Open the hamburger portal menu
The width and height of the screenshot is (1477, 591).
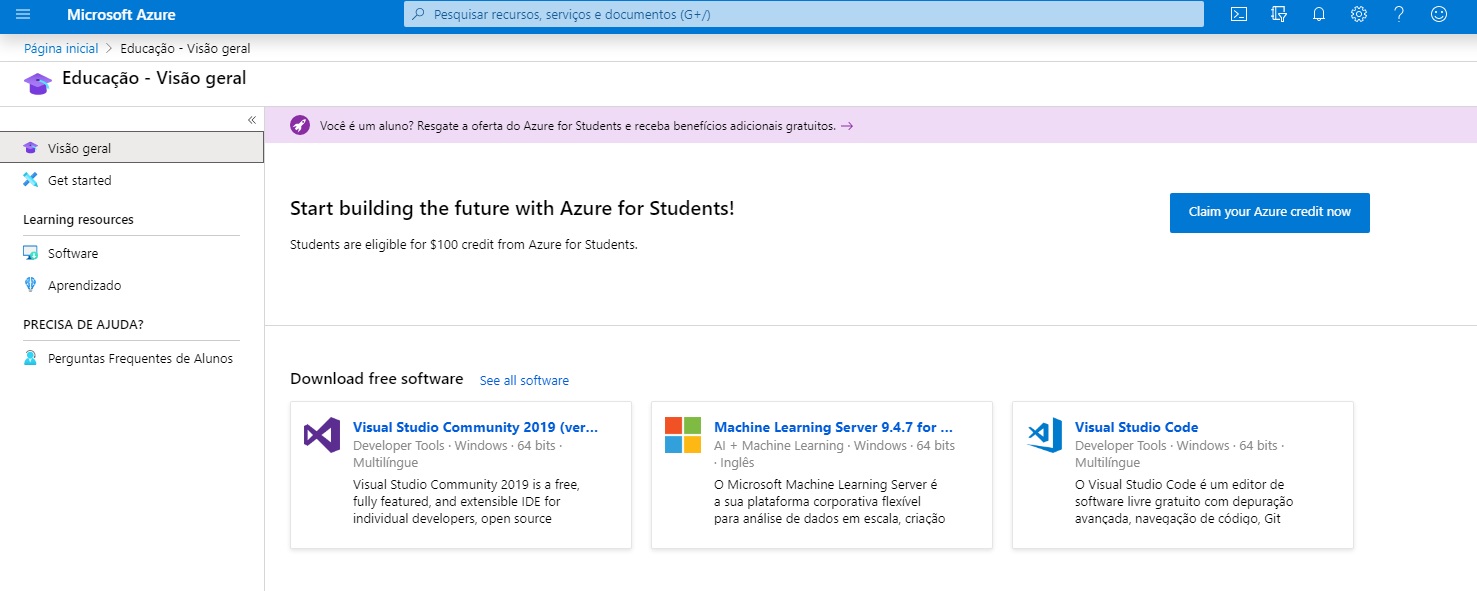click(23, 14)
